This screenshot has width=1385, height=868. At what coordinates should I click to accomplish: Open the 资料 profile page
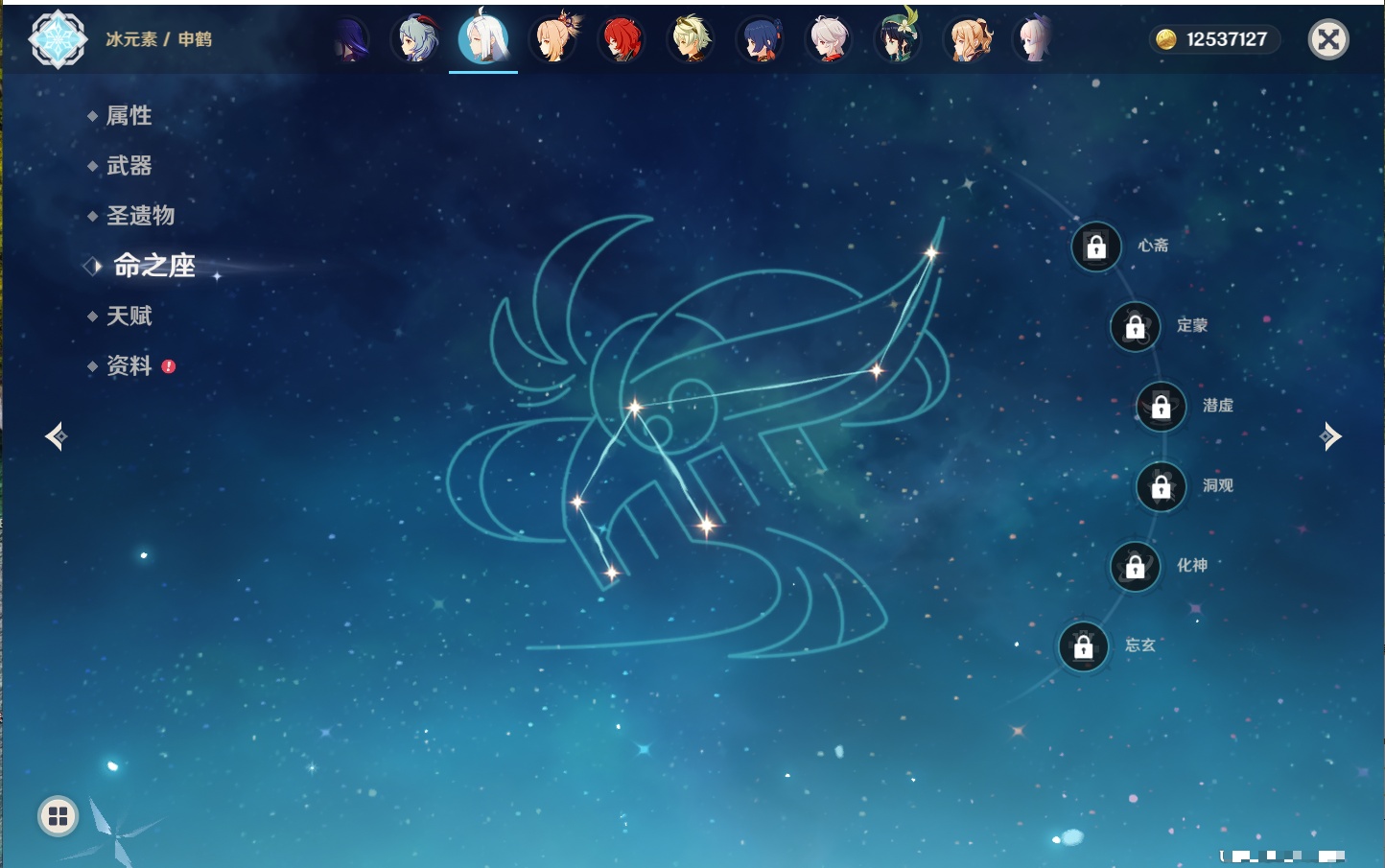pyautogui.click(x=129, y=365)
